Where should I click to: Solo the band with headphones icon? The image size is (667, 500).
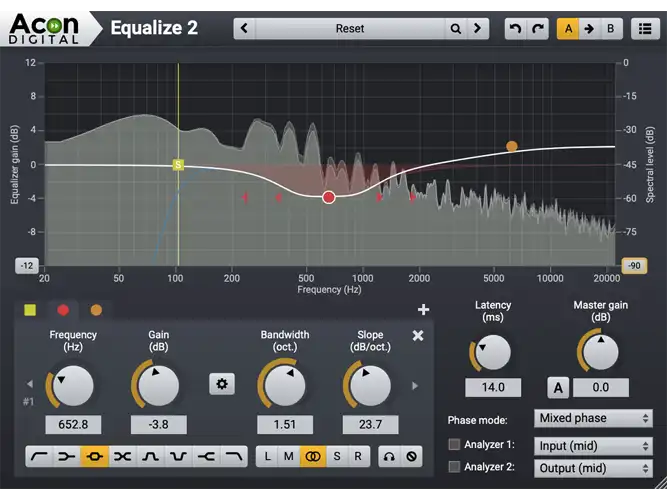pyautogui.click(x=389, y=457)
